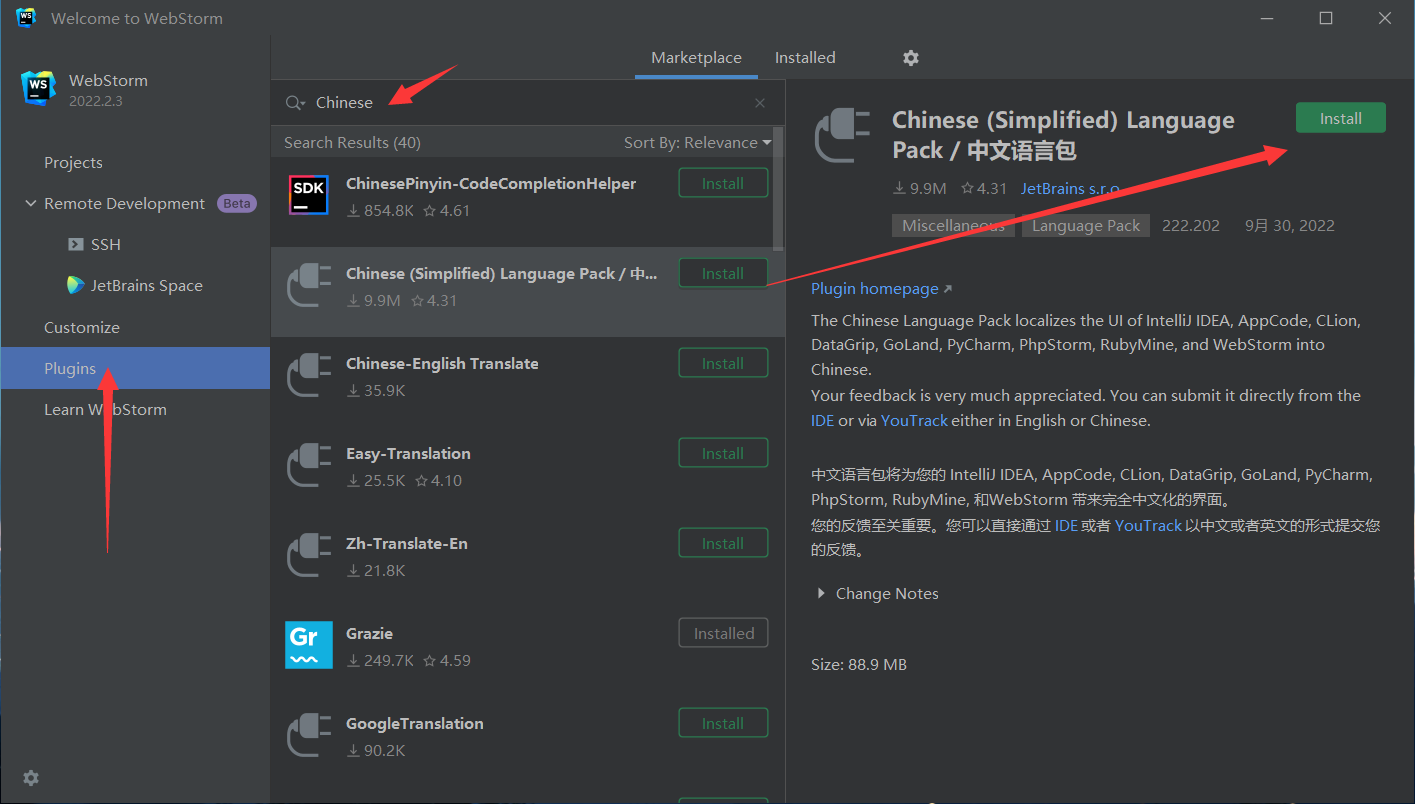Collapse the Remote Development tree
This screenshot has width=1415, height=804.
30,203
